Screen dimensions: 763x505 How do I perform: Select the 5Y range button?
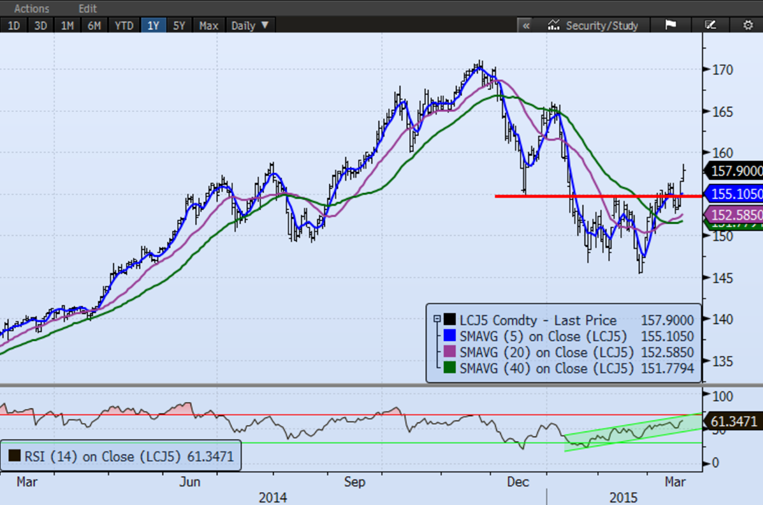[x=180, y=25]
